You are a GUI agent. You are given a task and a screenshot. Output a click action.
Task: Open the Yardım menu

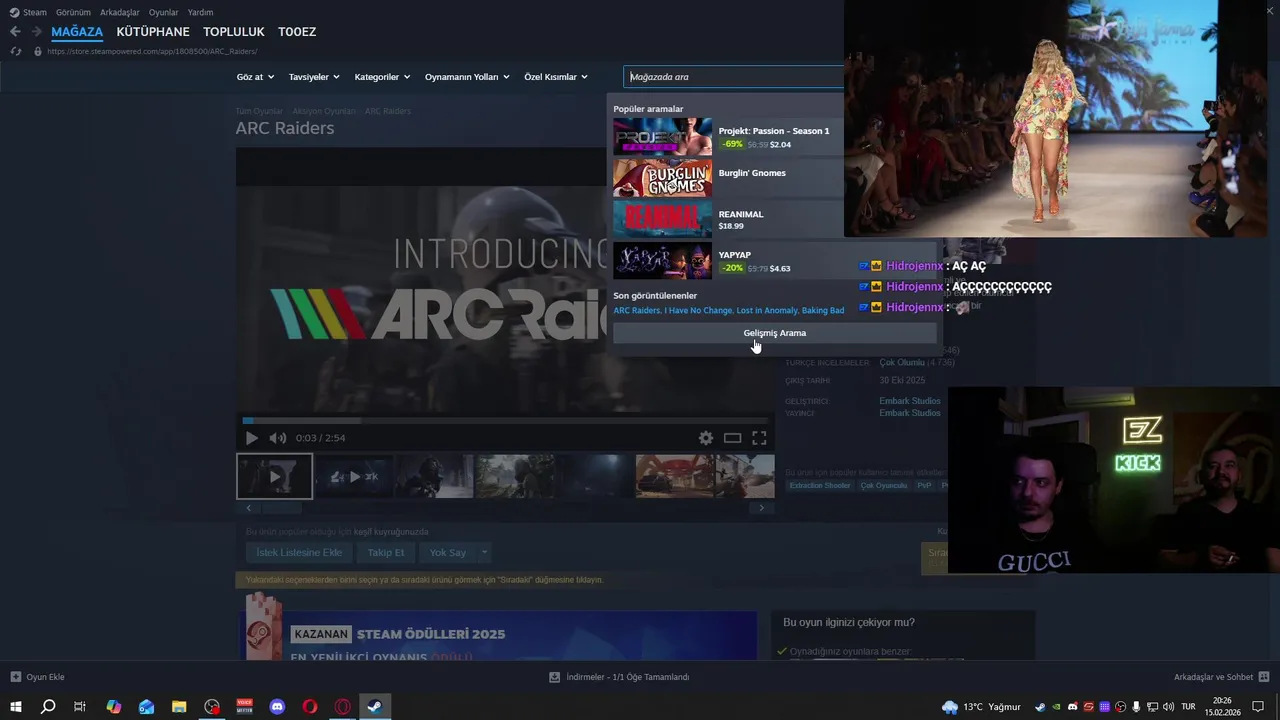200,12
